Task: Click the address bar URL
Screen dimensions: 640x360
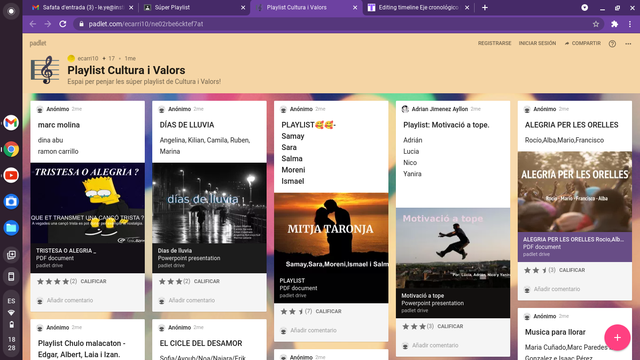Action: coord(146,24)
